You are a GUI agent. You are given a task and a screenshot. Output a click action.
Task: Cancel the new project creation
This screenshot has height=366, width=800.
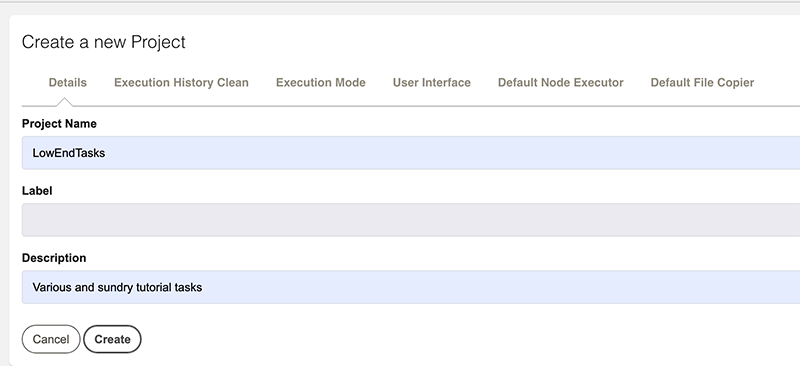click(51, 339)
